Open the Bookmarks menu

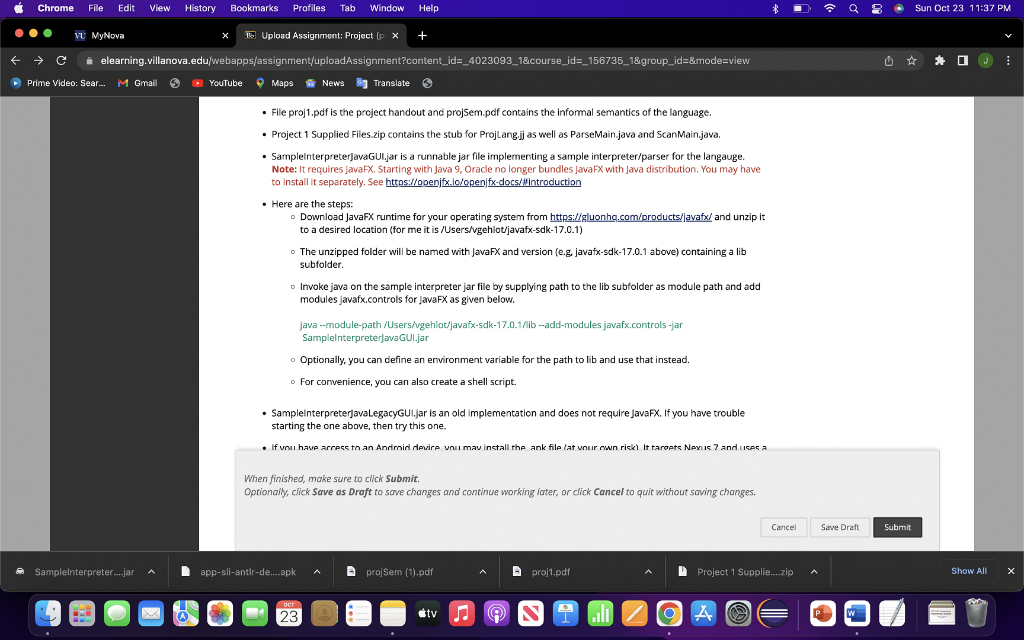click(254, 8)
